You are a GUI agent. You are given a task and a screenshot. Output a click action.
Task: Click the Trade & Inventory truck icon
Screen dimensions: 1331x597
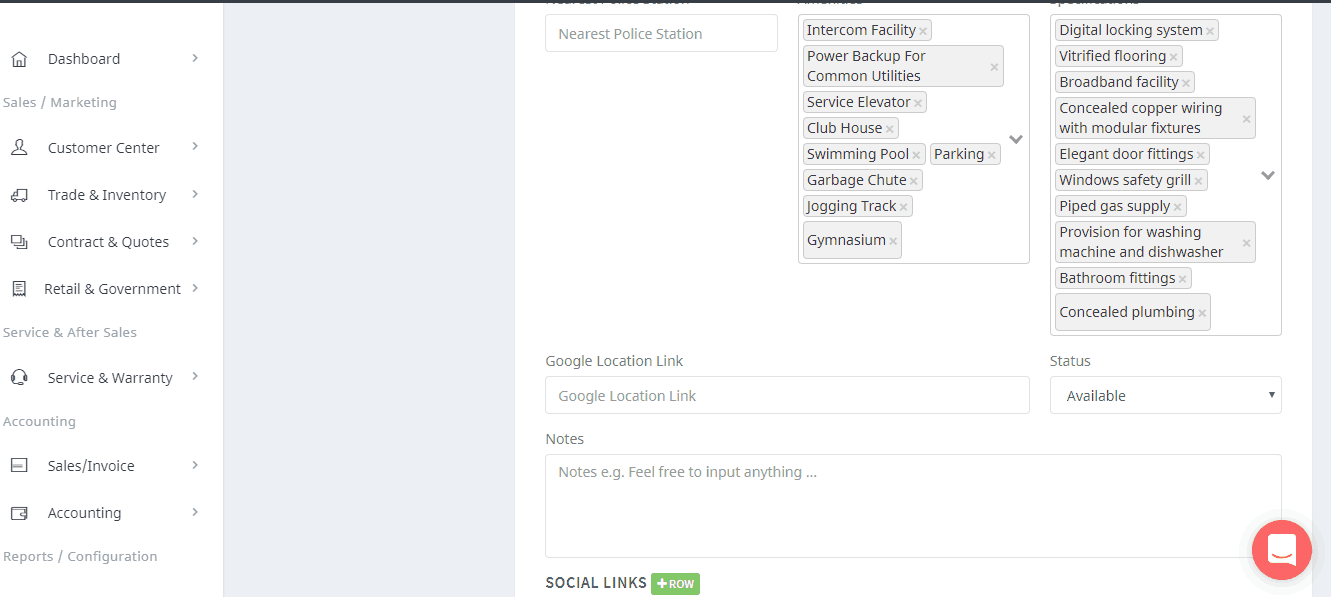click(x=18, y=195)
